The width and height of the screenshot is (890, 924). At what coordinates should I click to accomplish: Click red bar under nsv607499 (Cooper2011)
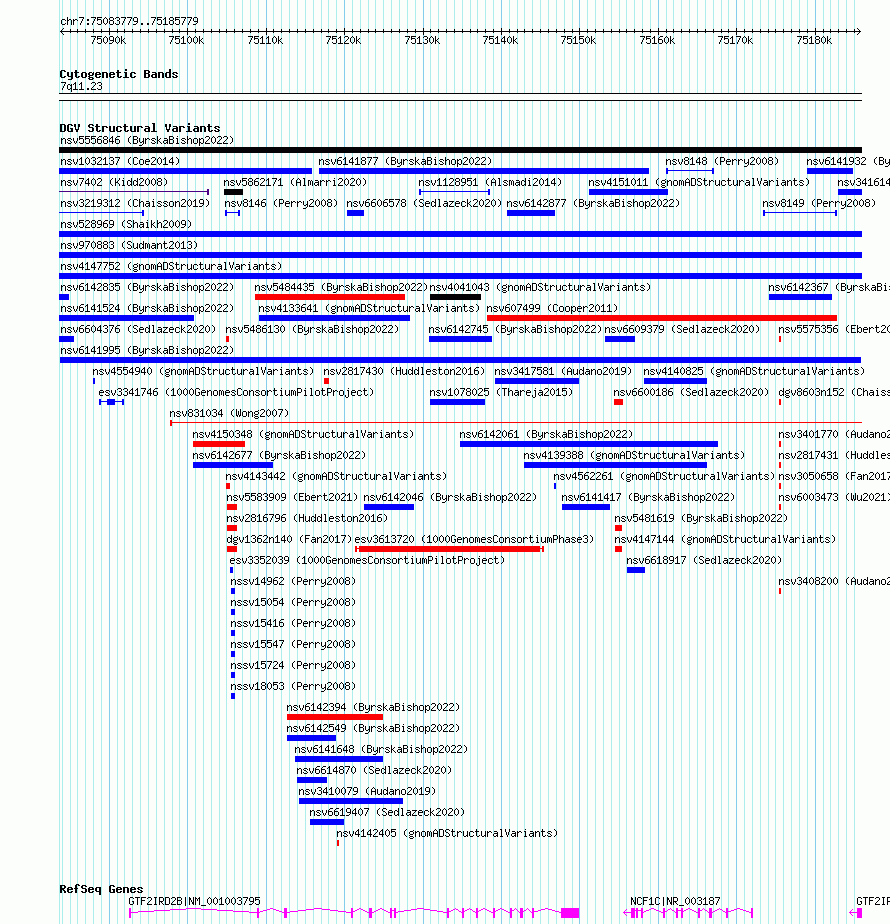click(x=662, y=318)
